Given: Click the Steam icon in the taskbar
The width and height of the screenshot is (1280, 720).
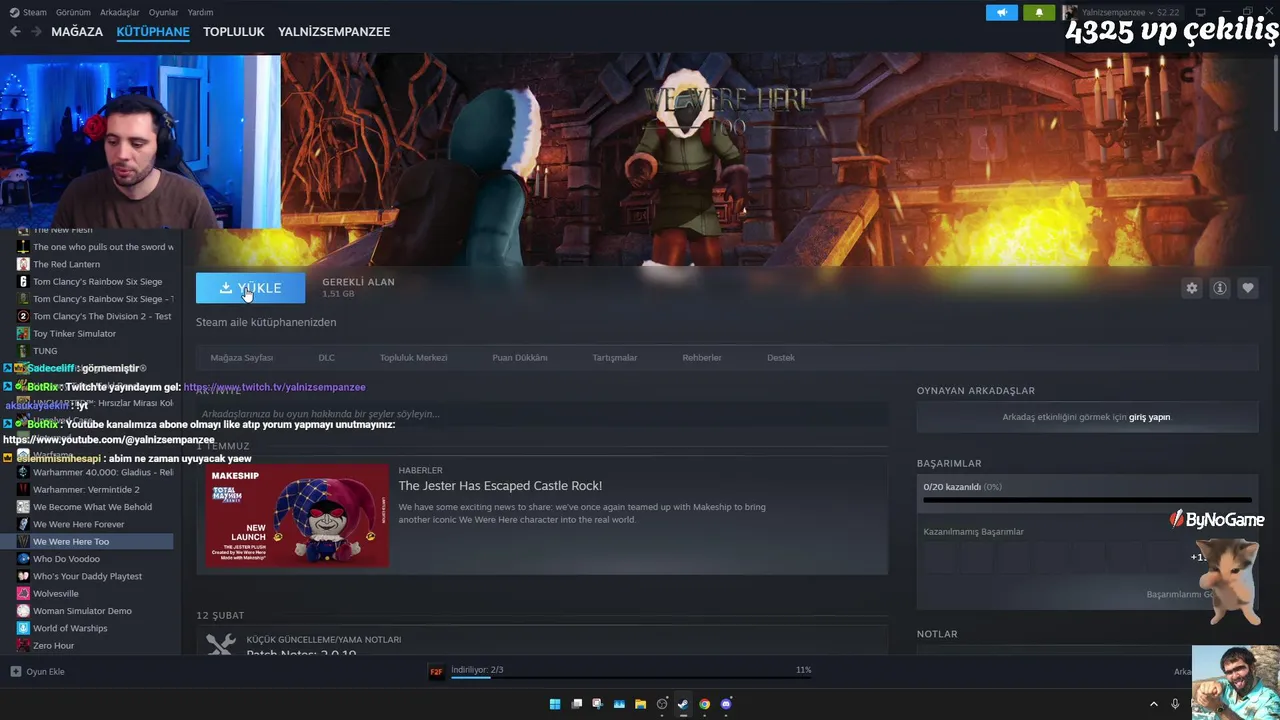Looking at the screenshot, I should (683, 704).
